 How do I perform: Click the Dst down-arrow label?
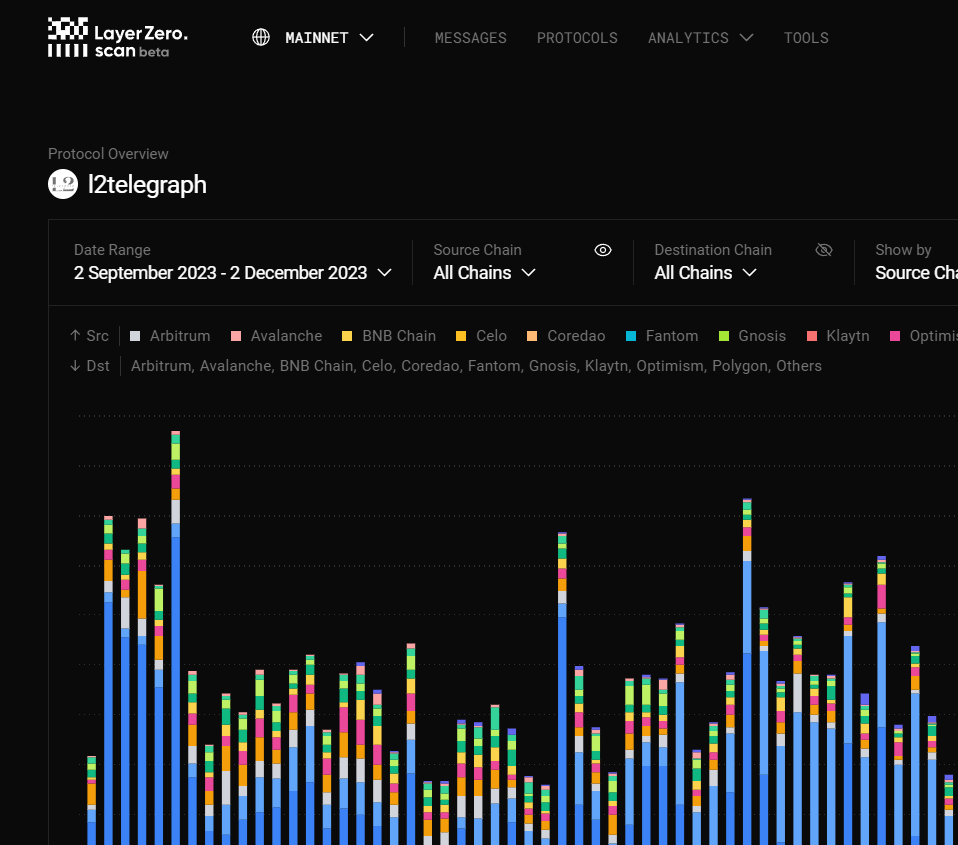tap(89, 366)
